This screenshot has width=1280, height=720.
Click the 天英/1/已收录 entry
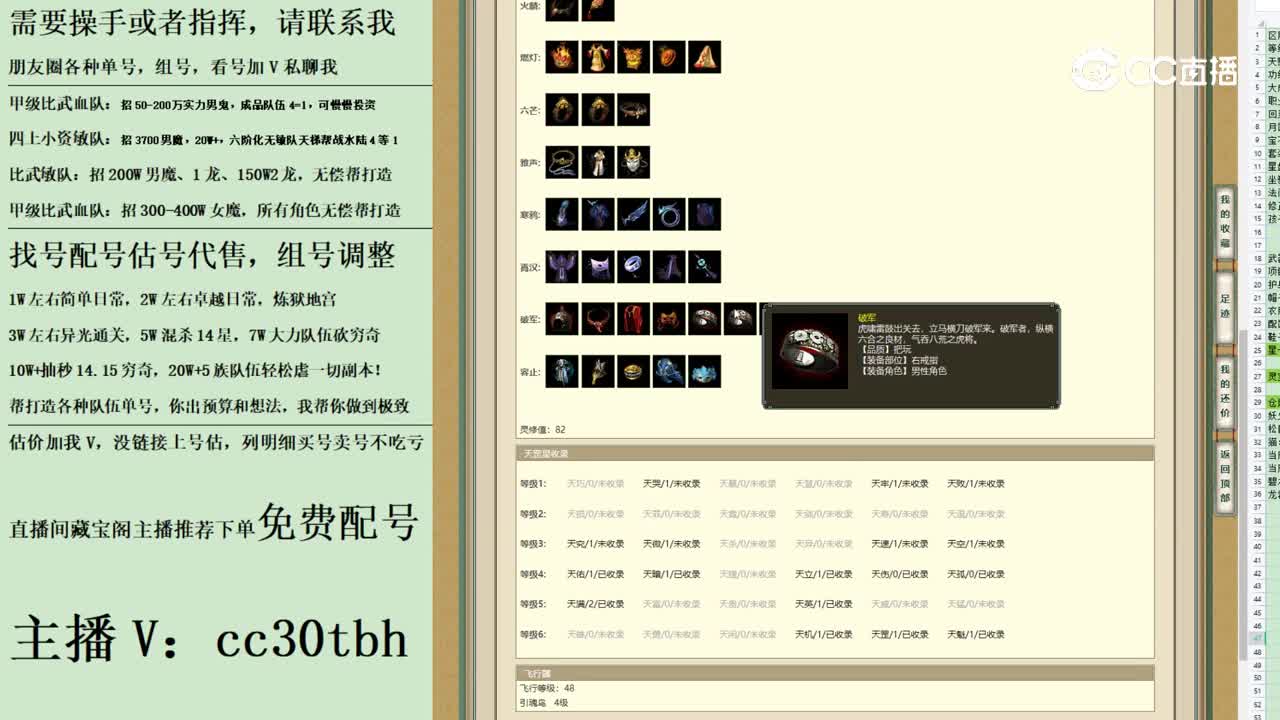(x=823, y=604)
